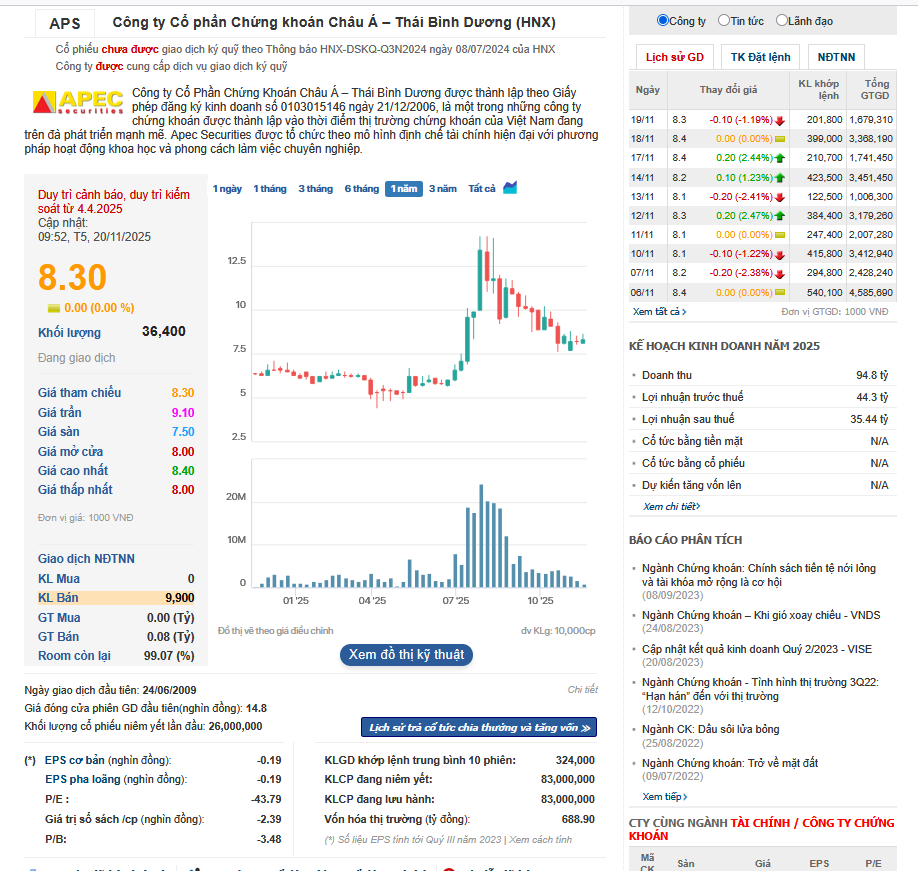The width and height of the screenshot is (918, 871).
Task: Click Giá cao nhất value 8.40
Action: (x=183, y=471)
